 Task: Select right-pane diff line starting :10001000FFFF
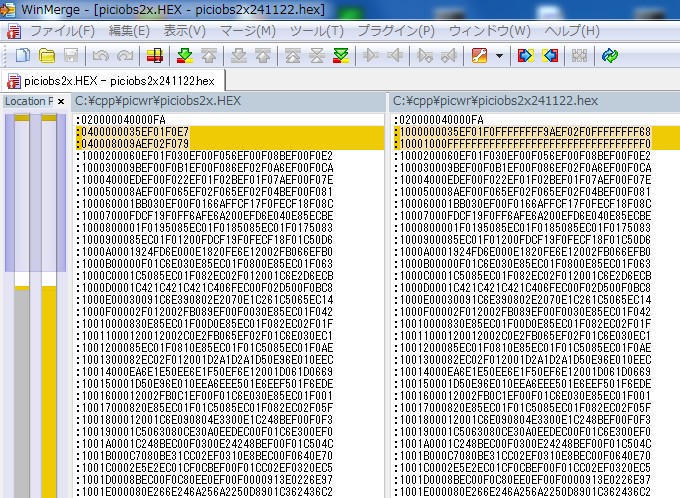[x=536, y=143]
